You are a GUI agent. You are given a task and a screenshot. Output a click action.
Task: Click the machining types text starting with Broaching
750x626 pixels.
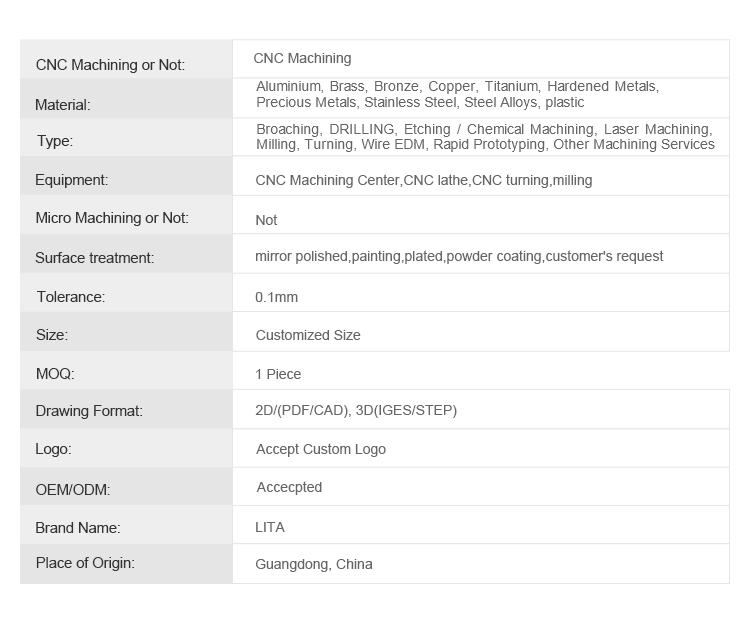(485, 137)
